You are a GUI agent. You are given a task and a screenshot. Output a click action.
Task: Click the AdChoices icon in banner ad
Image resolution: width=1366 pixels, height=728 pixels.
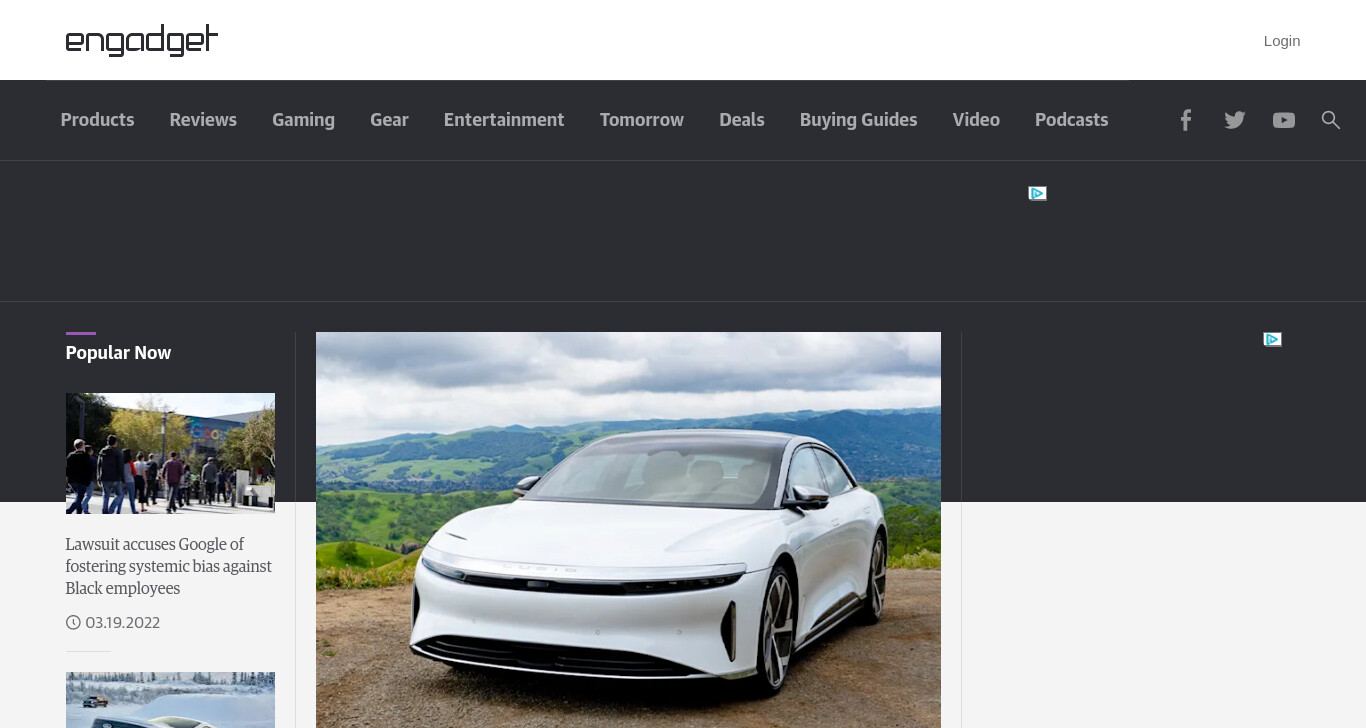pos(1038,193)
